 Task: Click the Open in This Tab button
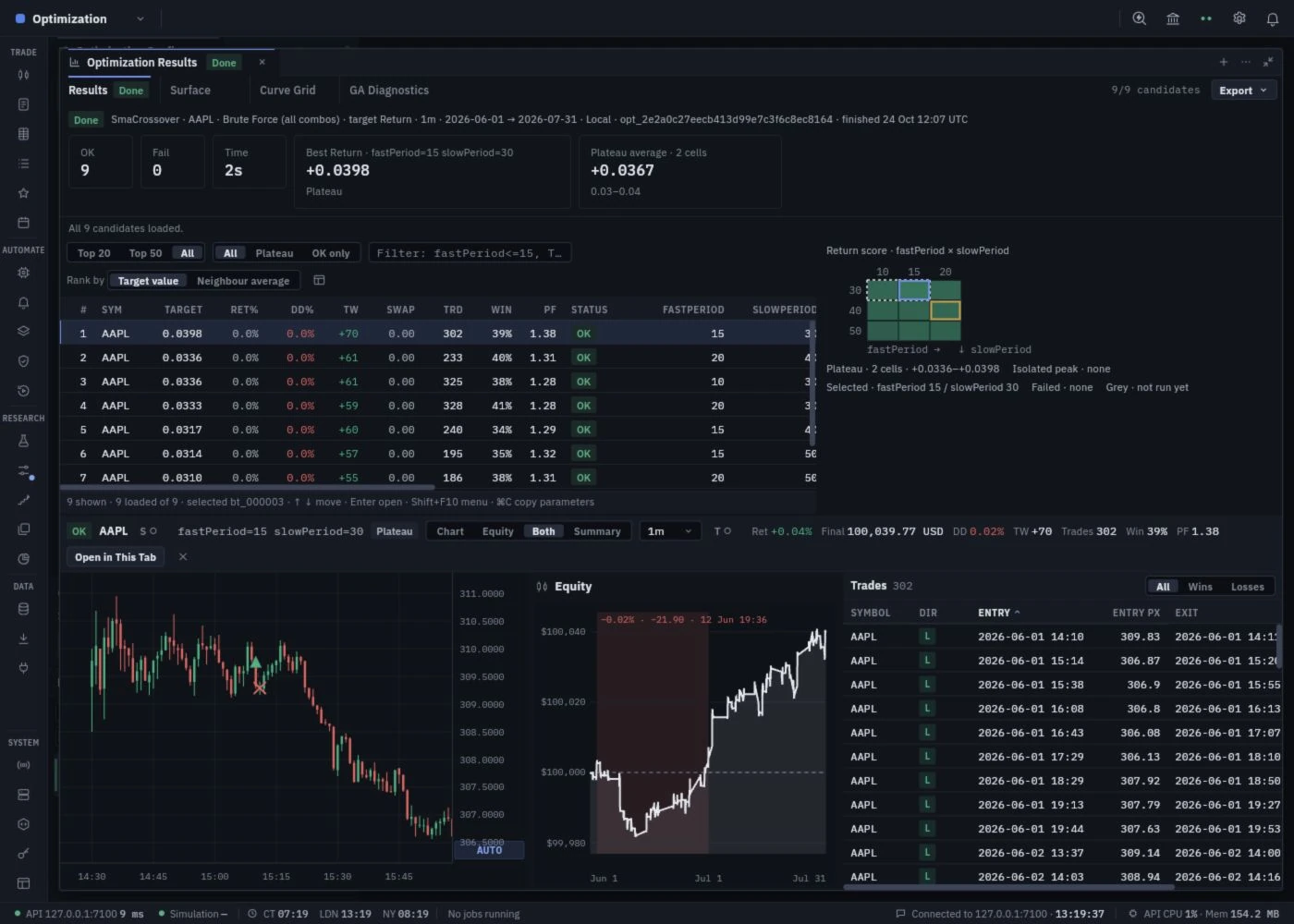click(116, 557)
